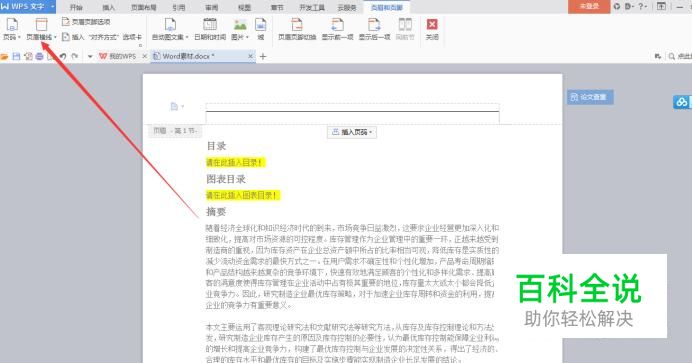Click the 页眉横线 header line icon
Image resolution: width=692 pixels, height=363 pixels.
(41, 25)
